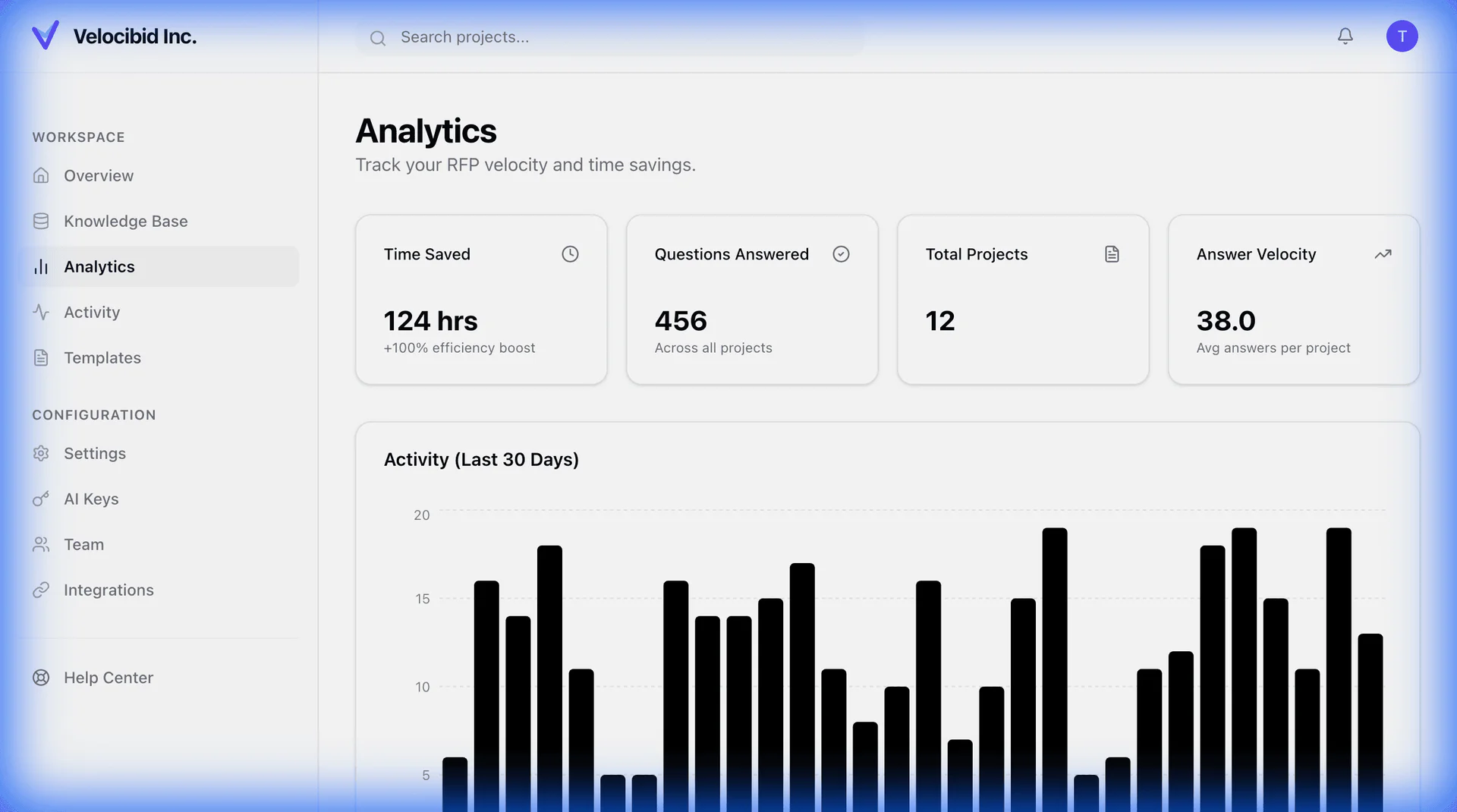Click the Velocibid Inc. brand name
1457x812 pixels.
coord(135,36)
